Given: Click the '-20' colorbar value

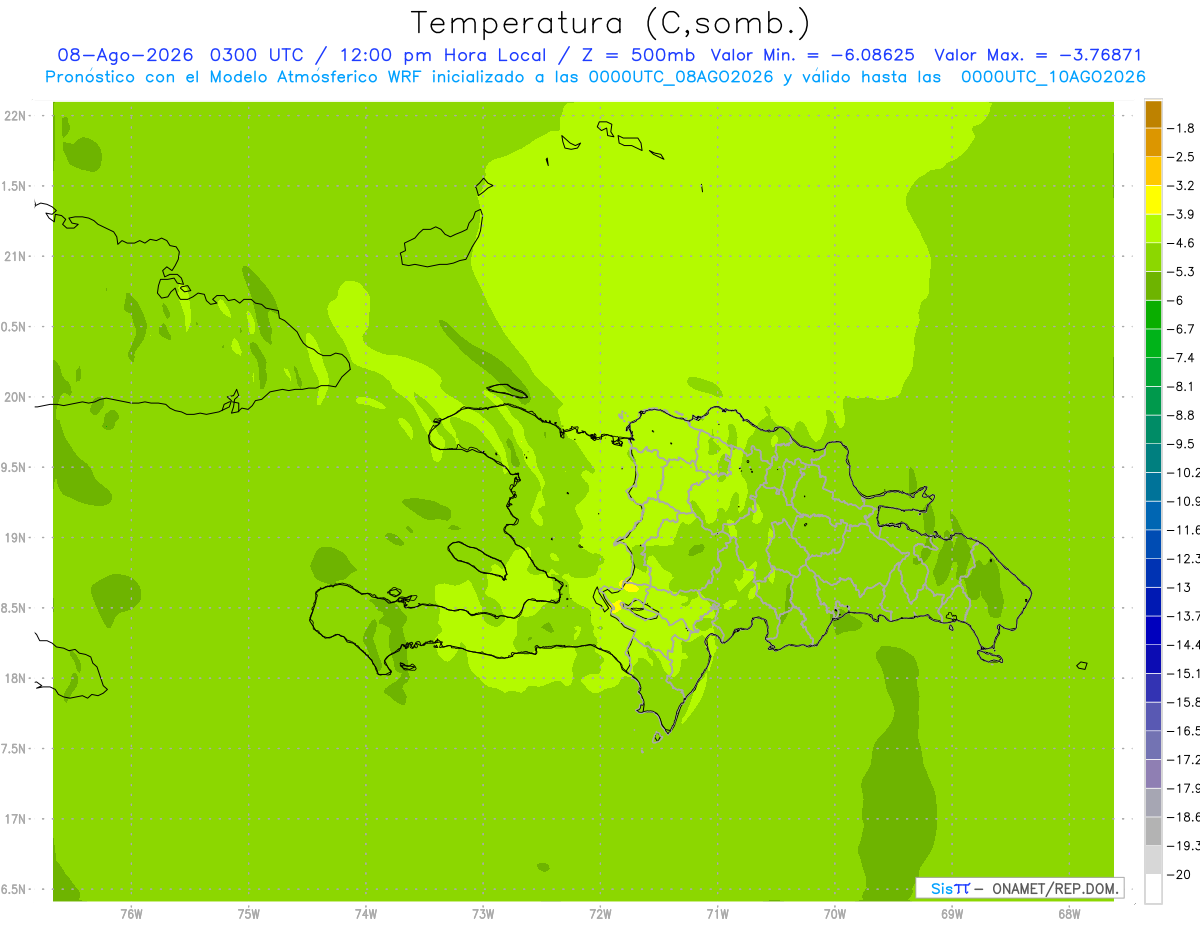Looking at the screenshot, I should tap(1178, 874).
